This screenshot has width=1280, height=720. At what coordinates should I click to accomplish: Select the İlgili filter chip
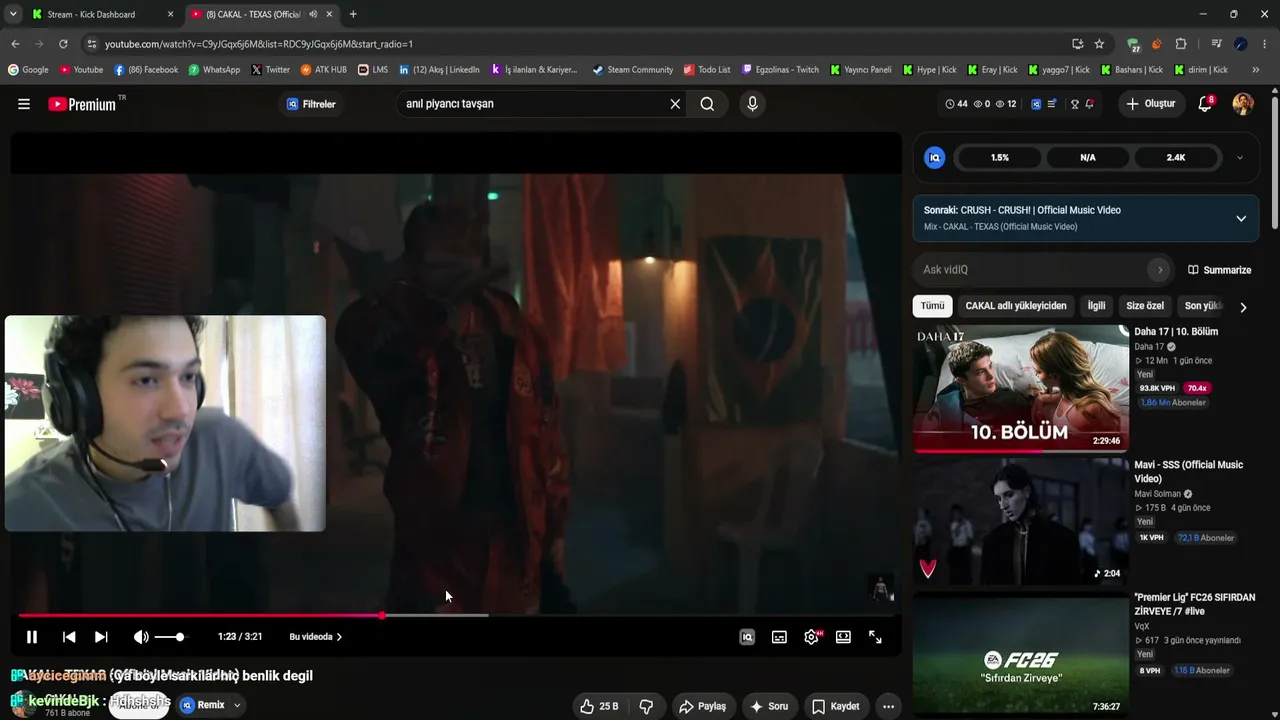coord(1097,306)
